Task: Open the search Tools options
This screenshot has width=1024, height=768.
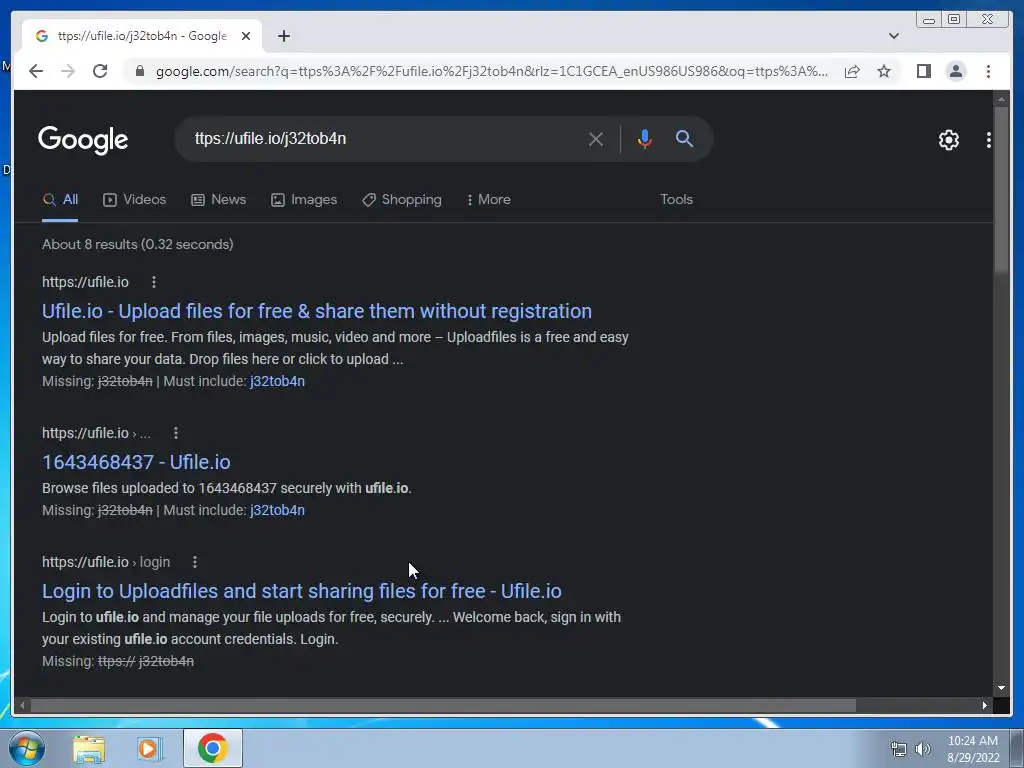Action: tap(676, 200)
